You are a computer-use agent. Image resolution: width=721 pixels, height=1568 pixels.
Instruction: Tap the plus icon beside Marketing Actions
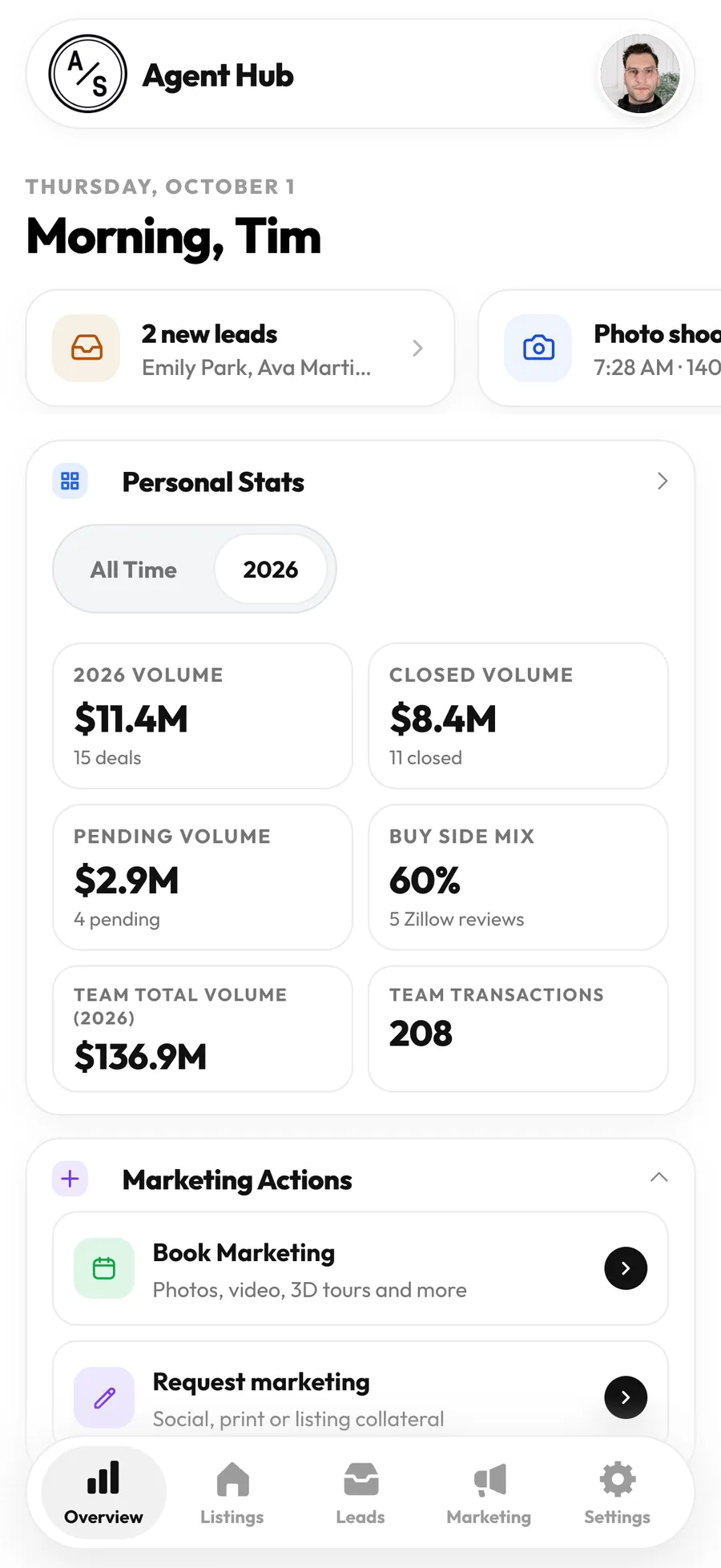coord(70,1179)
